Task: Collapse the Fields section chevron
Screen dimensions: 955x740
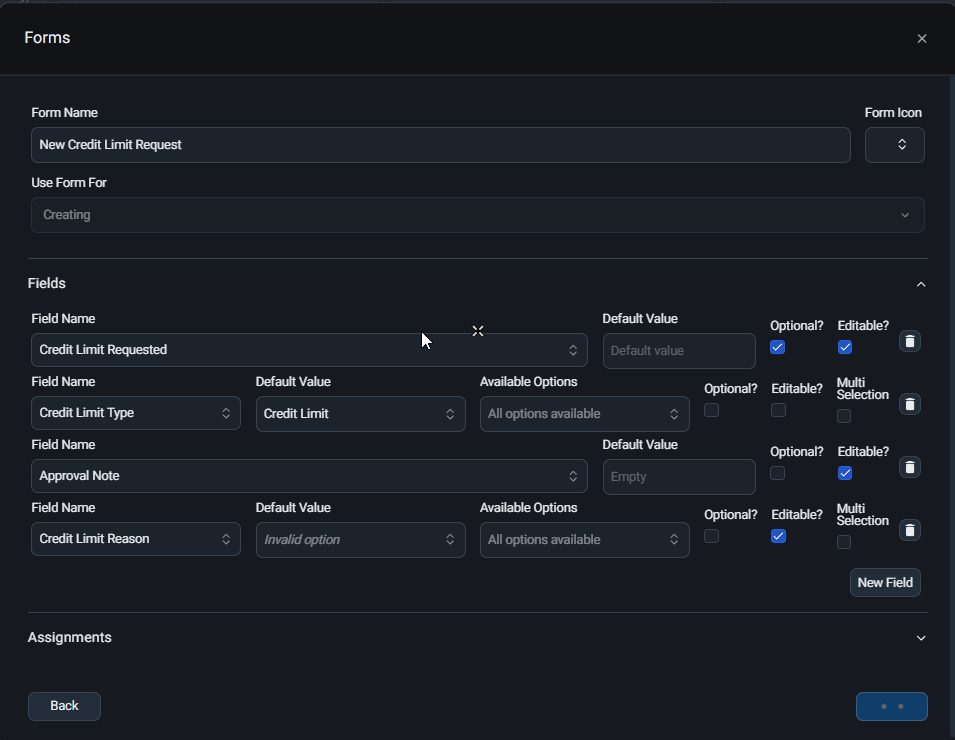Action: click(x=921, y=284)
